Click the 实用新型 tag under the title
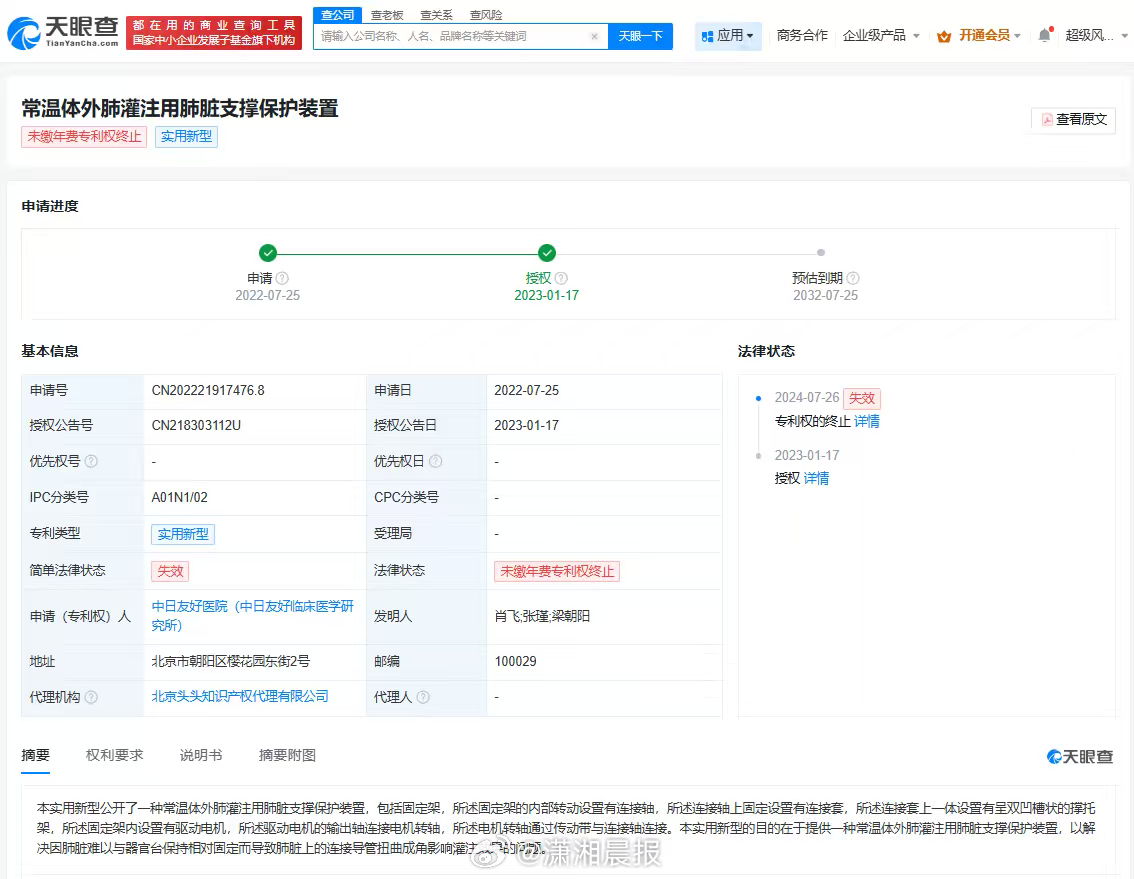1134x879 pixels. point(187,137)
